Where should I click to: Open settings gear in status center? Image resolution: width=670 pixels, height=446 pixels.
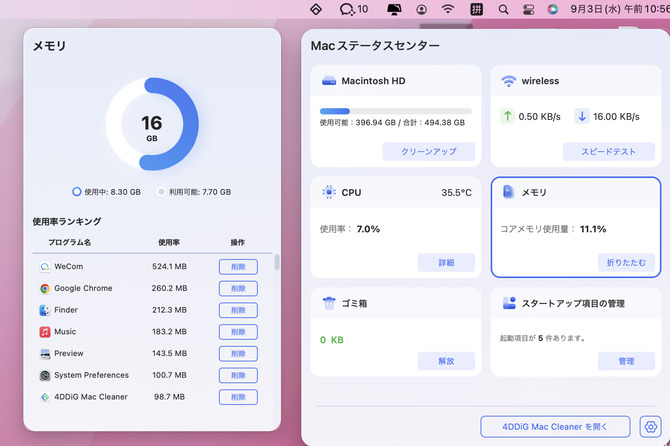[650, 426]
